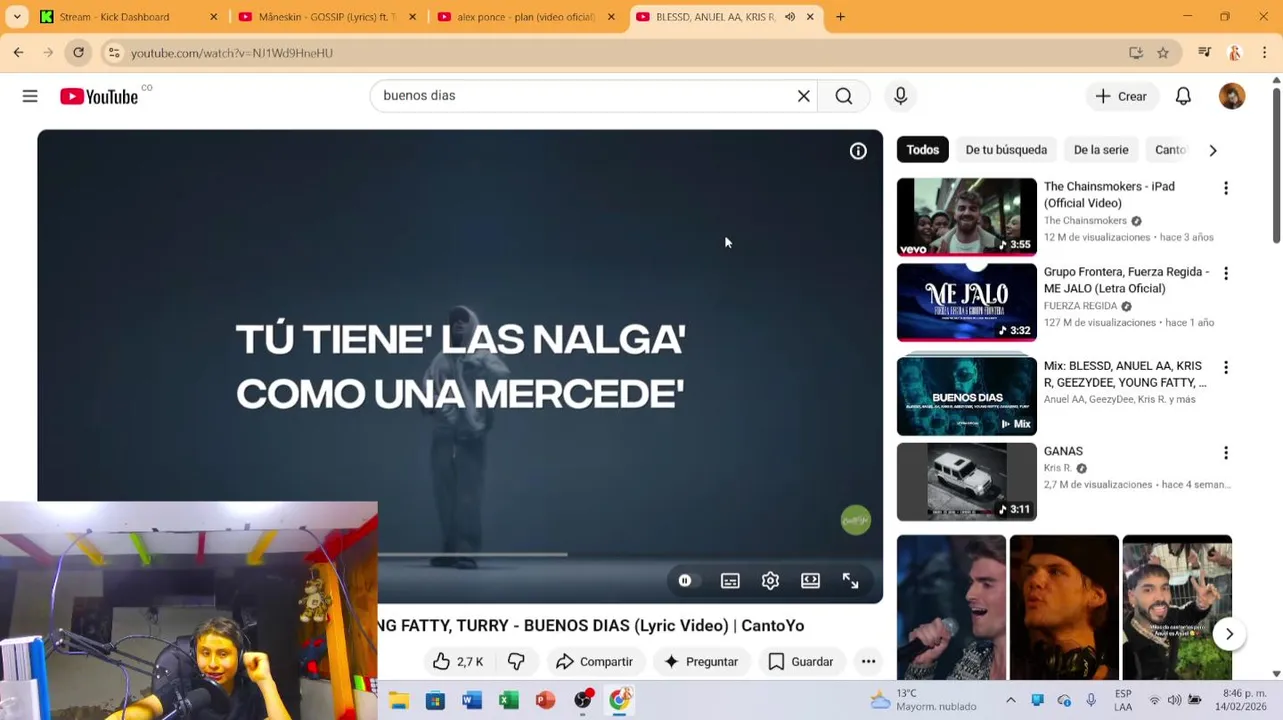The height and width of the screenshot is (720, 1283).
Task: Launch Excel from the taskbar
Action: (x=508, y=700)
